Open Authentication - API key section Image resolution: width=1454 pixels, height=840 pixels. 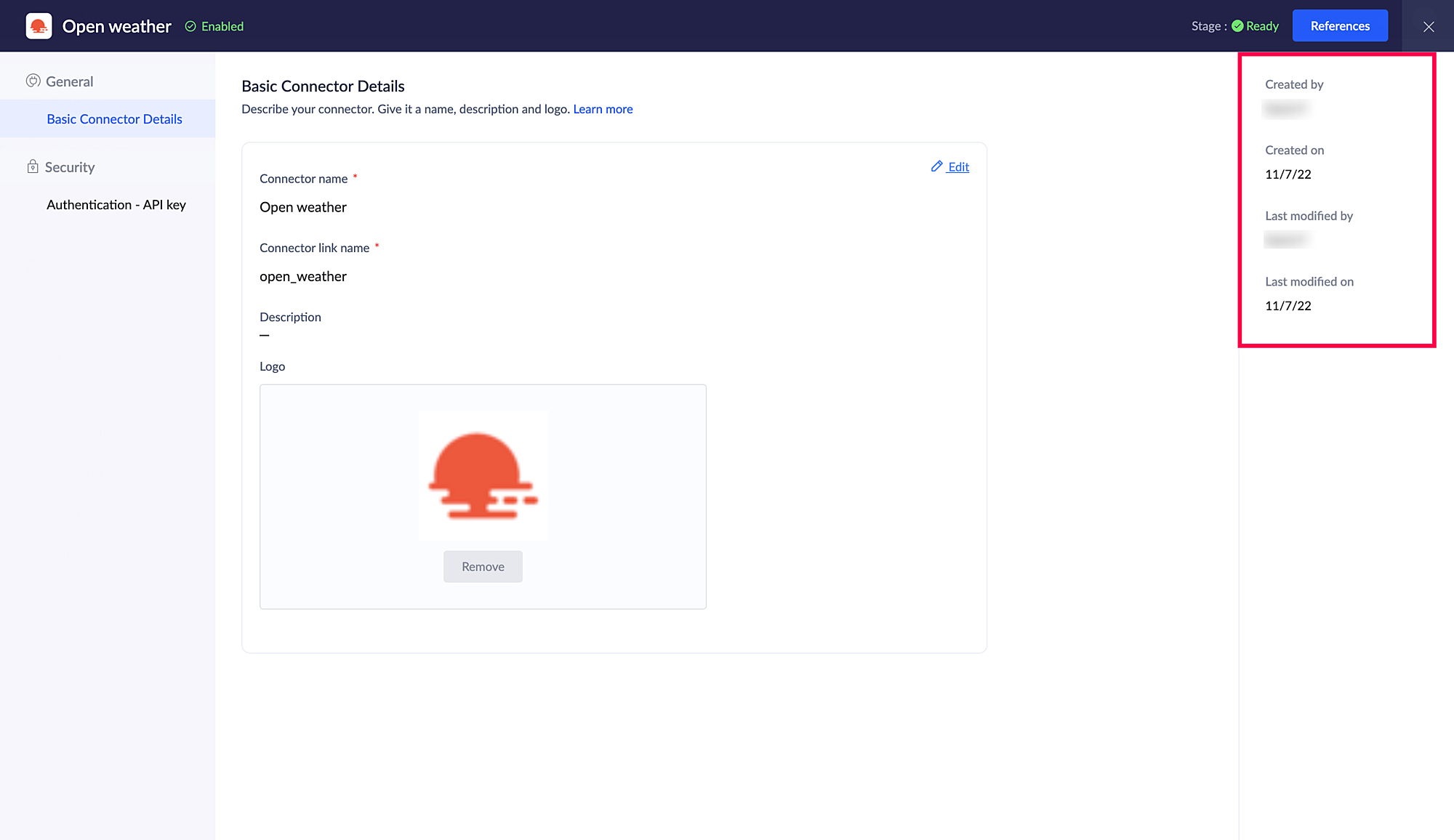[116, 205]
